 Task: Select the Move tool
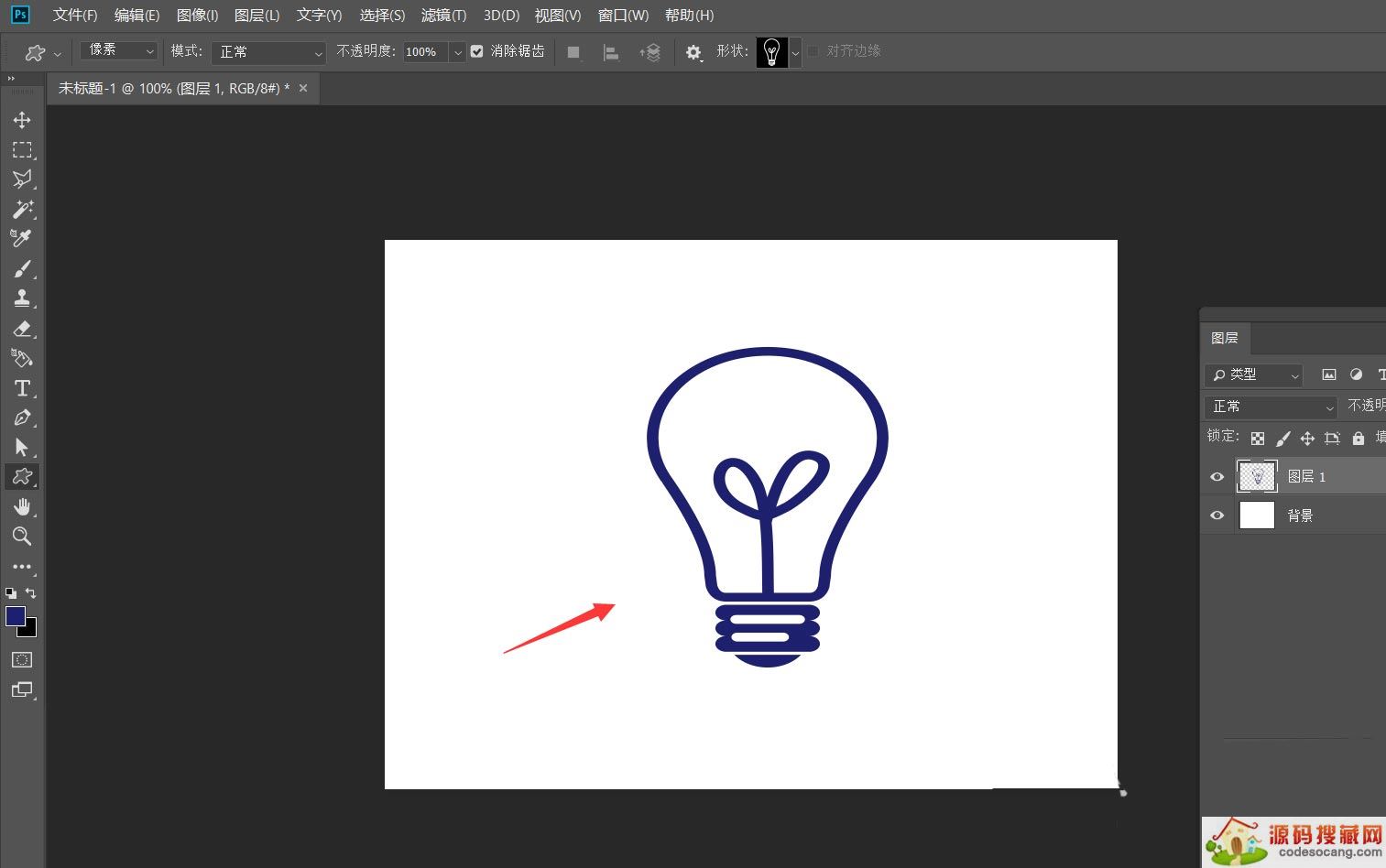[22, 120]
